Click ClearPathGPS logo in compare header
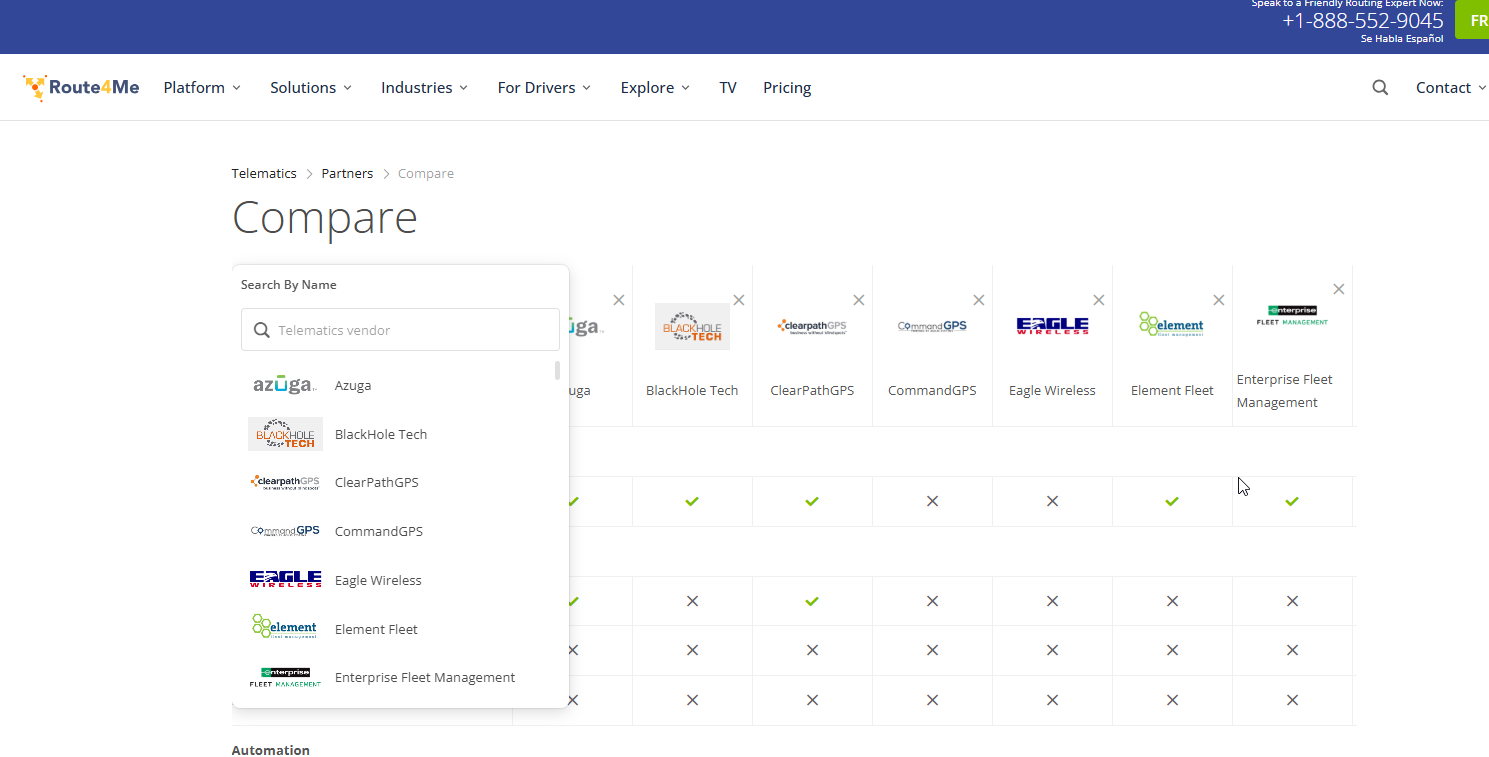 point(812,326)
